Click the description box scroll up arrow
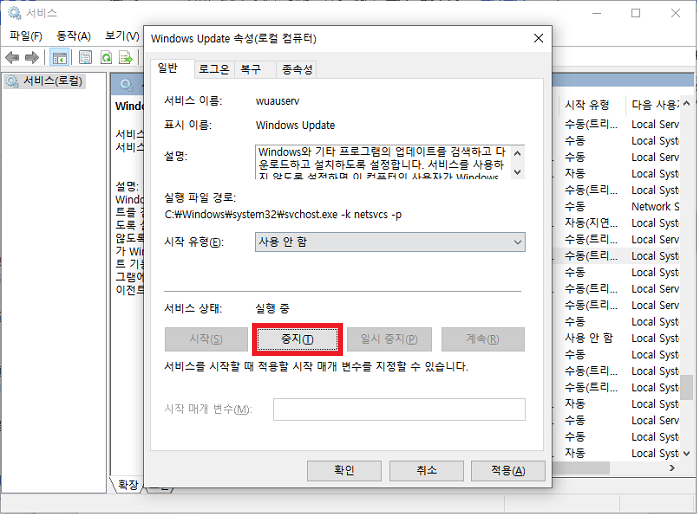Screen dimensions: 697x514 pos(517,153)
